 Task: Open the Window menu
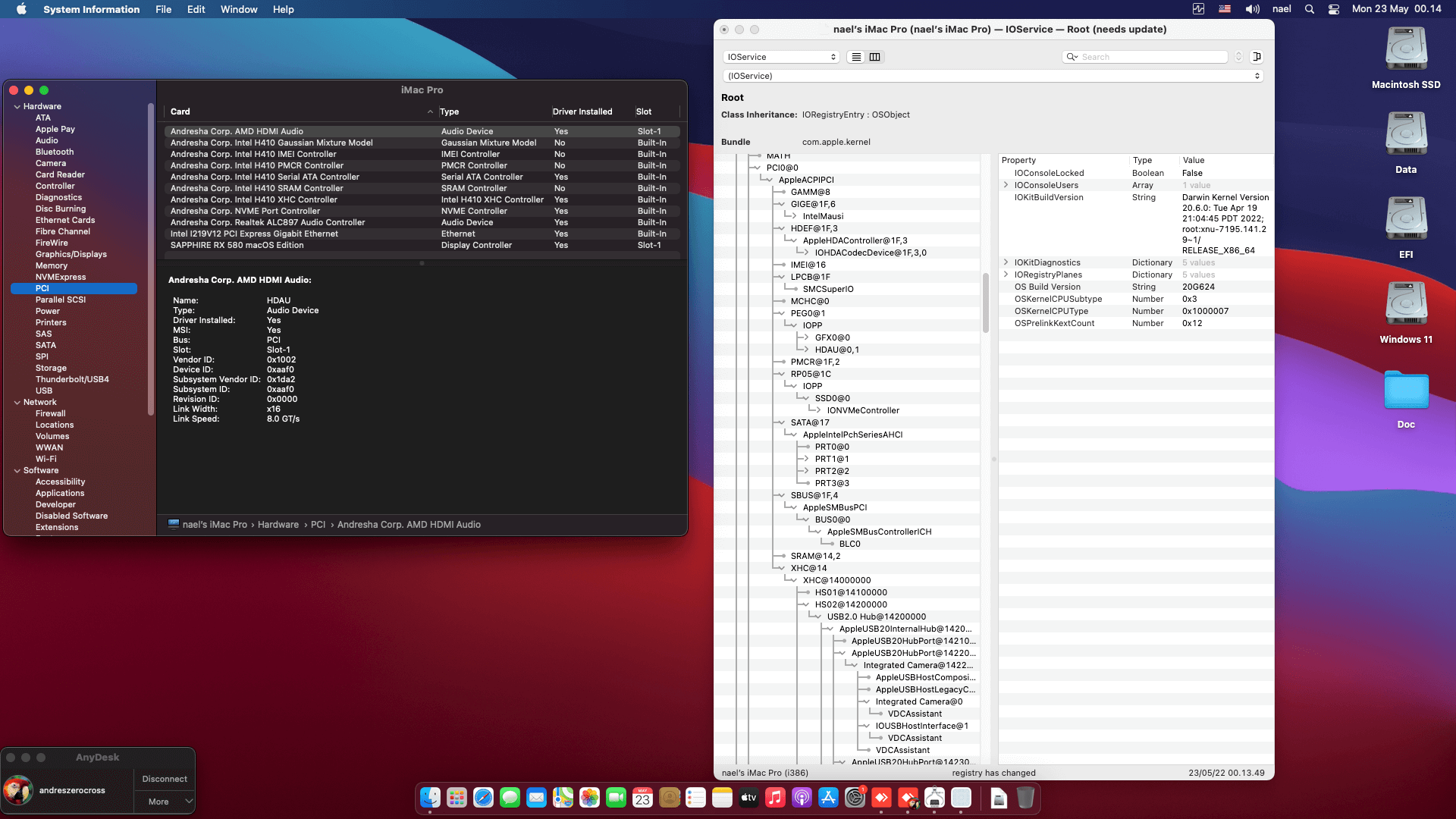pos(238,9)
